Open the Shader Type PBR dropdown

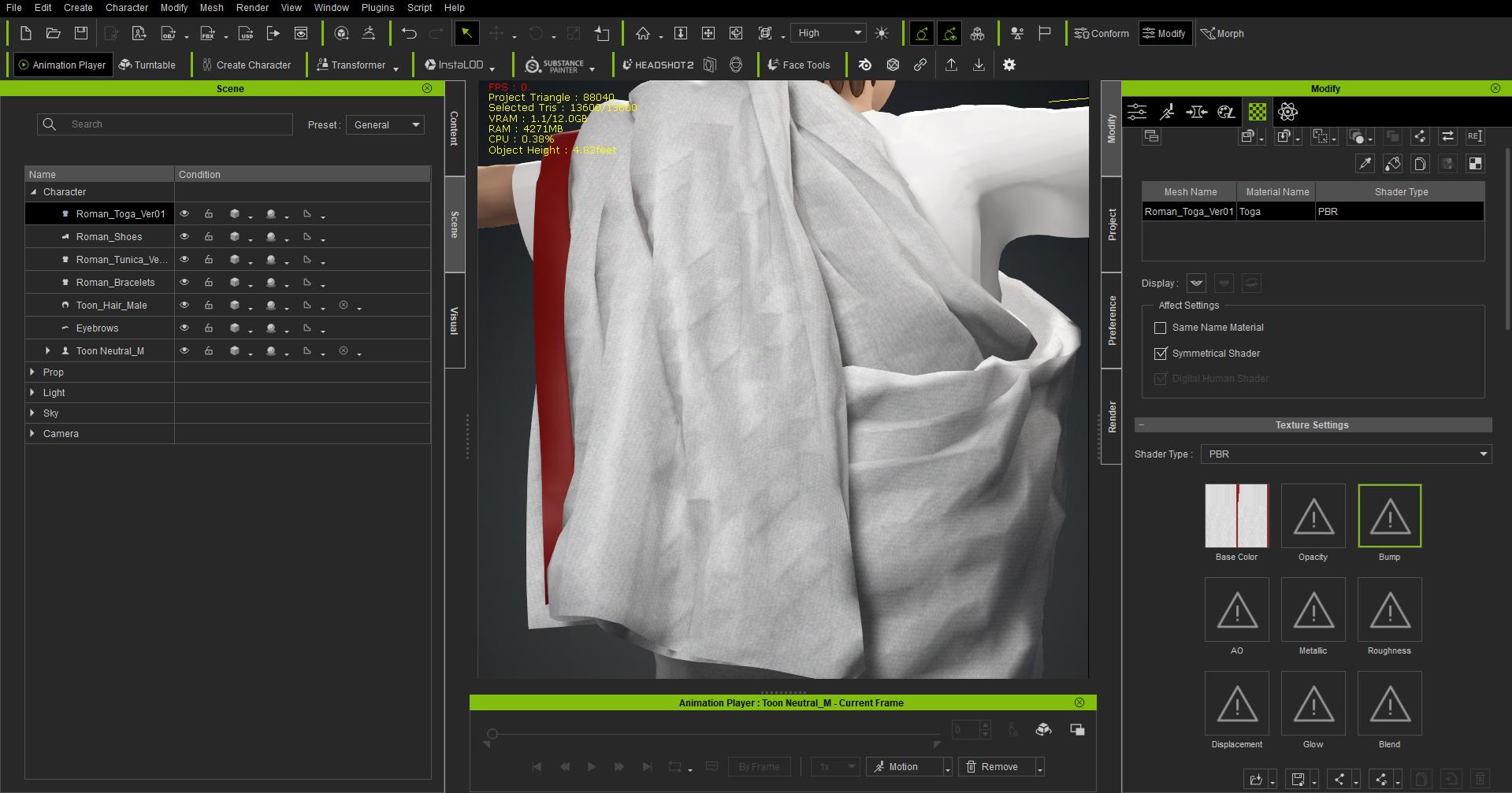click(x=1346, y=454)
